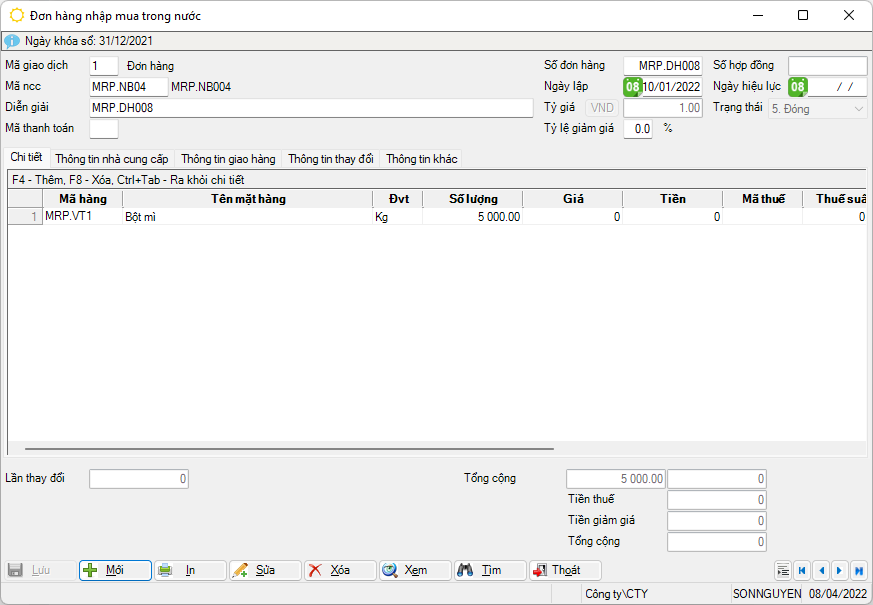Open the record list icon

783,571
